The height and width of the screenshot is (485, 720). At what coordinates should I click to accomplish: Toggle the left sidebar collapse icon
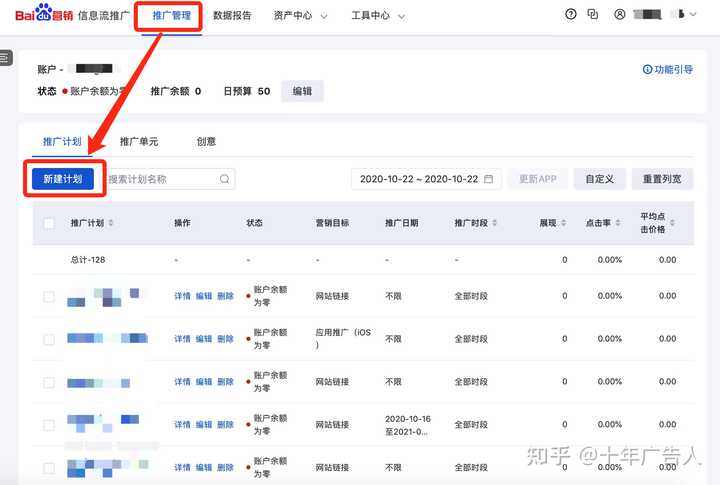(6, 58)
